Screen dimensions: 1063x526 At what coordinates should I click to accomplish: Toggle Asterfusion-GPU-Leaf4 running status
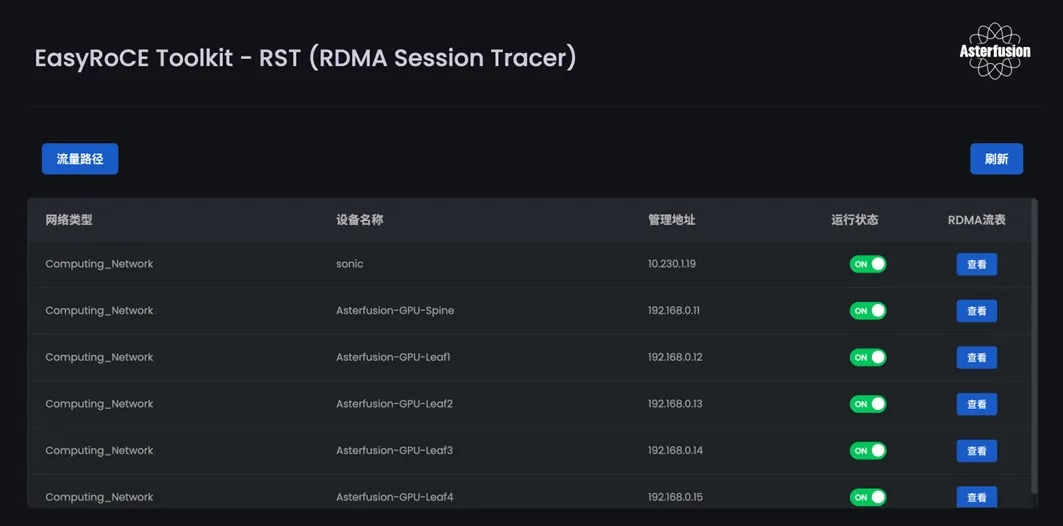868,497
